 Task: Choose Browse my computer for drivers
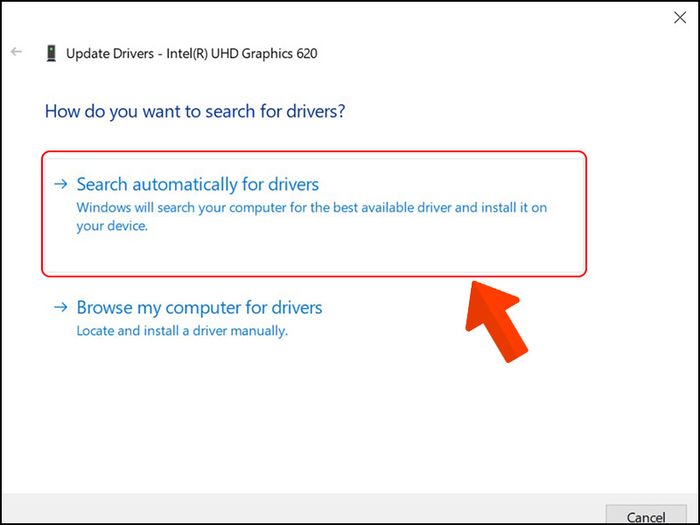point(199,308)
